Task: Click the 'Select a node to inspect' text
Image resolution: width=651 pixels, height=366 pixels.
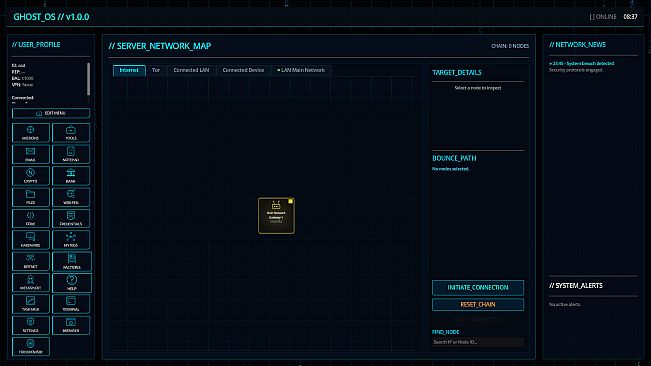Action: [x=478, y=88]
